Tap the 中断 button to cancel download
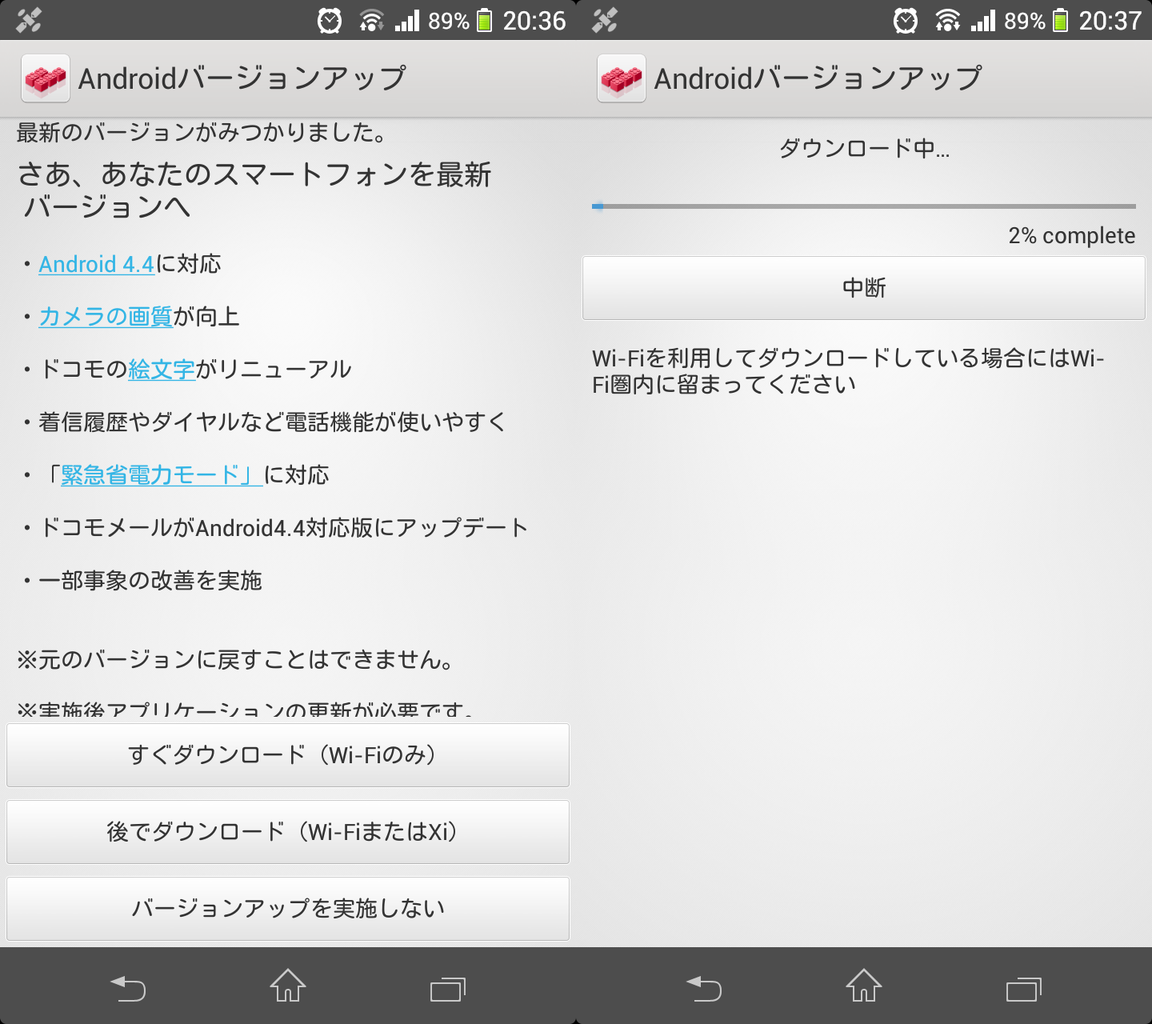 pyautogui.click(x=864, y=287)
